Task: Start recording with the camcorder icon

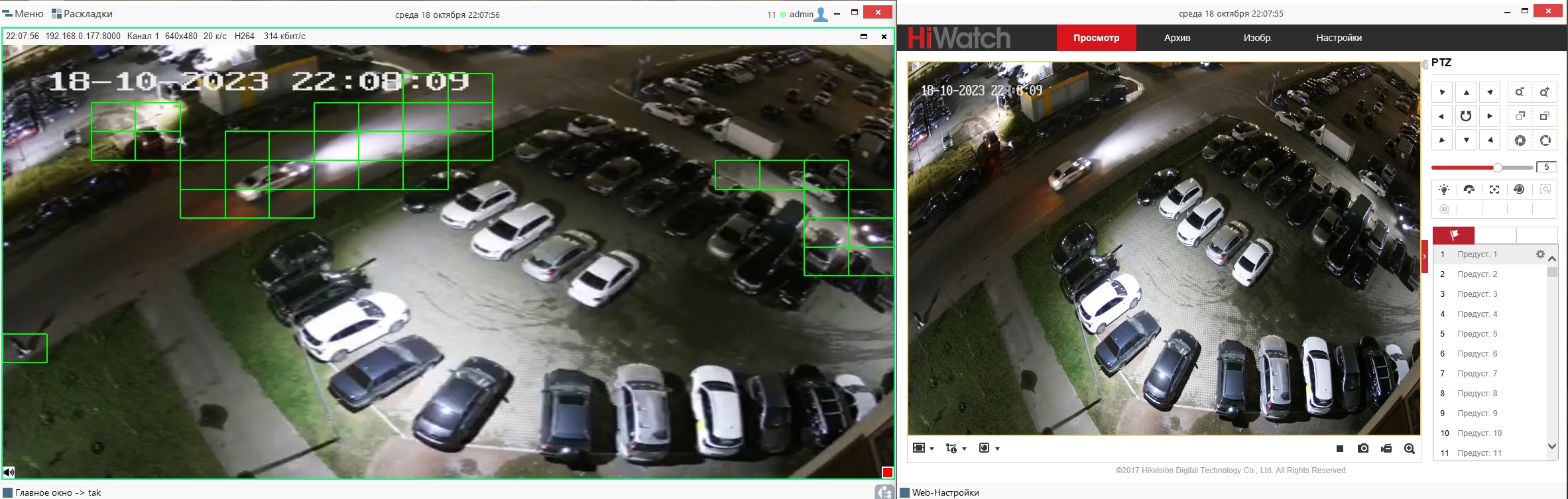Action: (1386, 449)
